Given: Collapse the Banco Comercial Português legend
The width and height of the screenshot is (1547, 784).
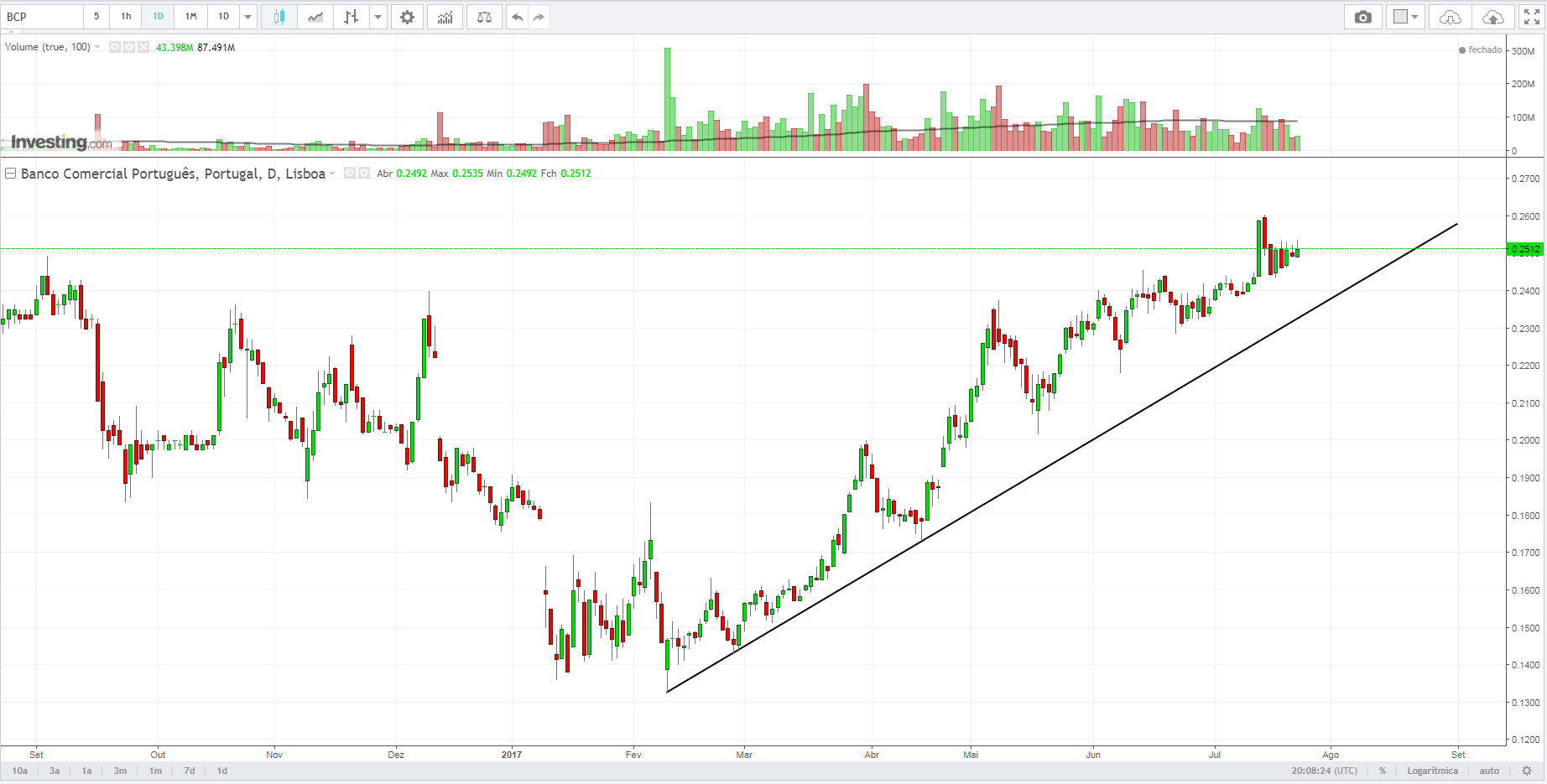Looking at the screenshot, I should click(x=11, y=174).
